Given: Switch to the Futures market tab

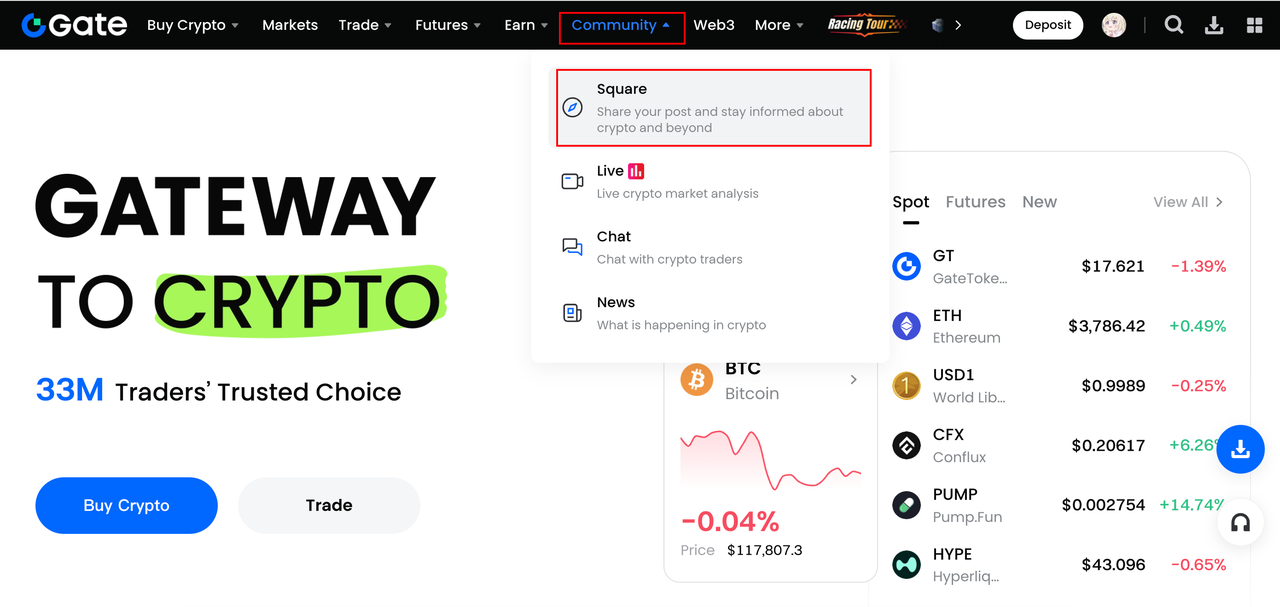Looking at the screenshot, I should coord(975,202).
